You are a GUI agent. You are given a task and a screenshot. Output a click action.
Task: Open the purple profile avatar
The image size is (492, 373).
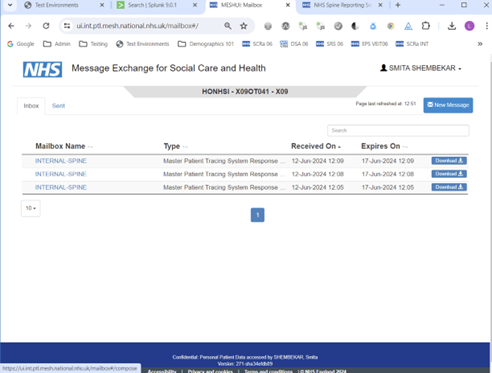point(469,26)
